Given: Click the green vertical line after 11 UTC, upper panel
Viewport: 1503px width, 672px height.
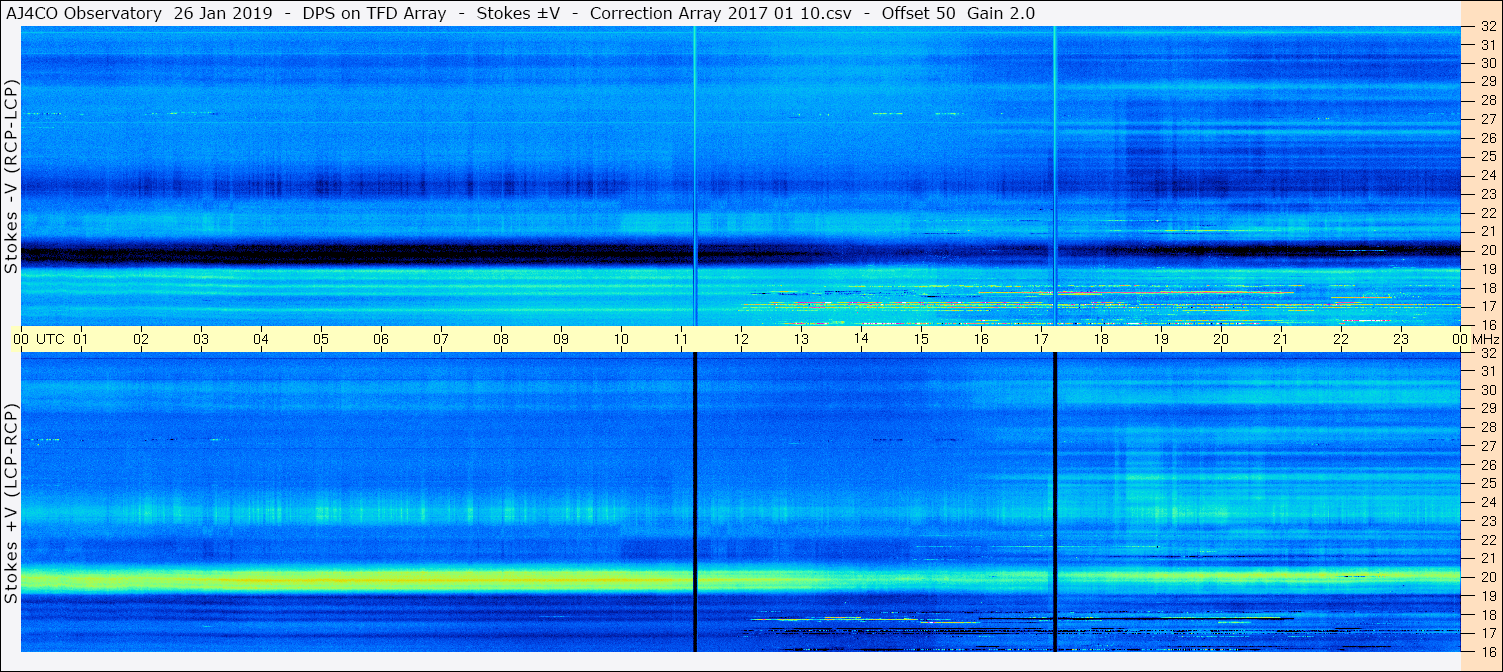Looking at the screenshot, I should [x=694, y=176].
